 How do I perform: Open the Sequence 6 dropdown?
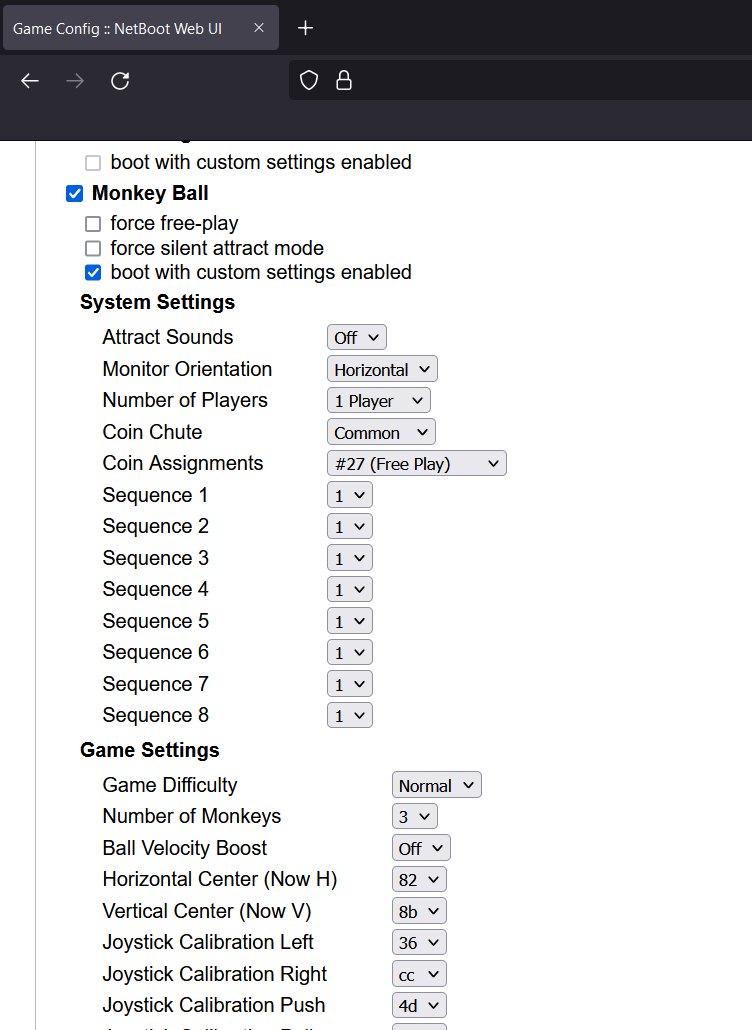(349, 652)
